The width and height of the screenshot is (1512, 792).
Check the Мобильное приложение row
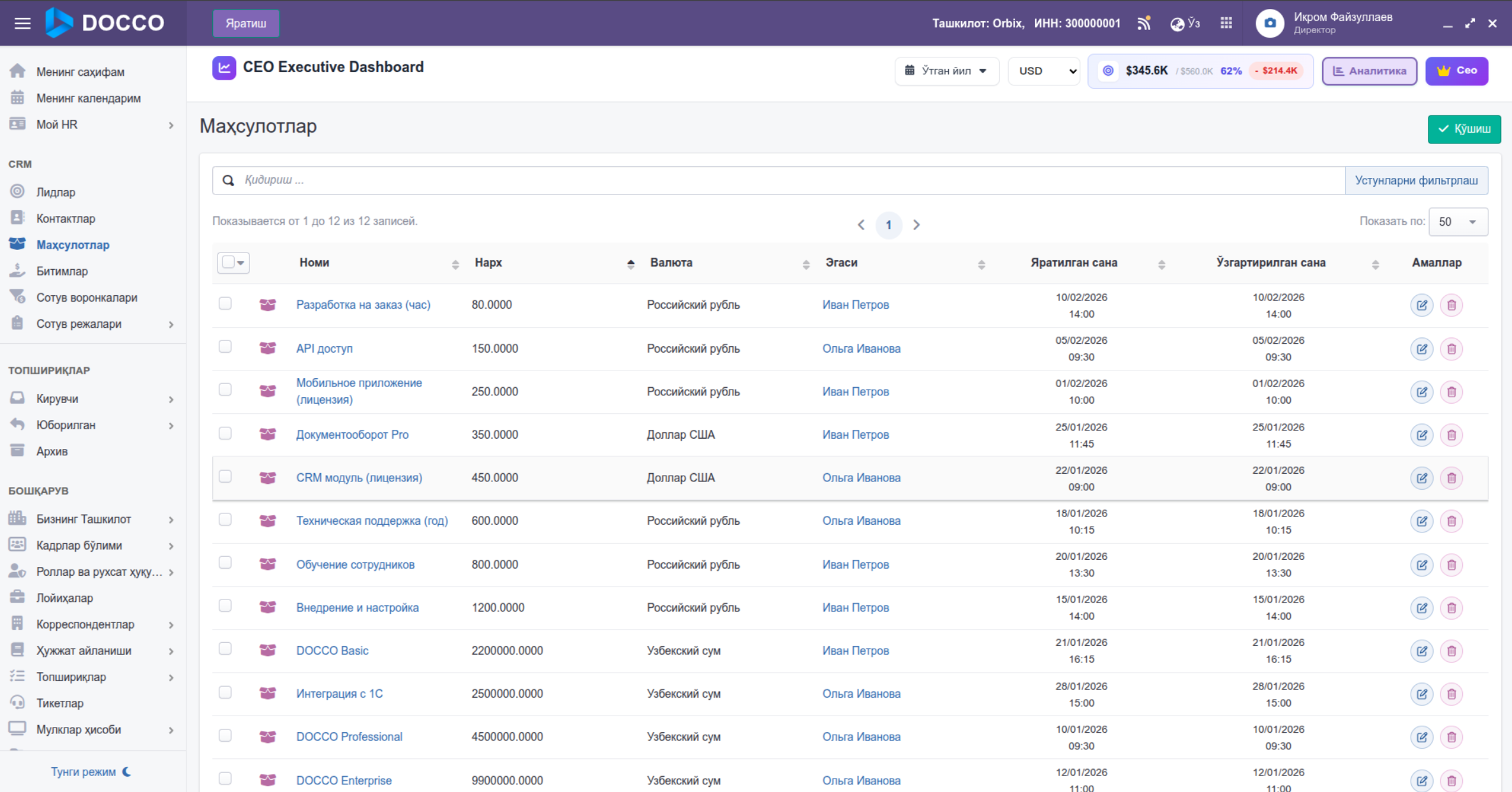point(225,390)
